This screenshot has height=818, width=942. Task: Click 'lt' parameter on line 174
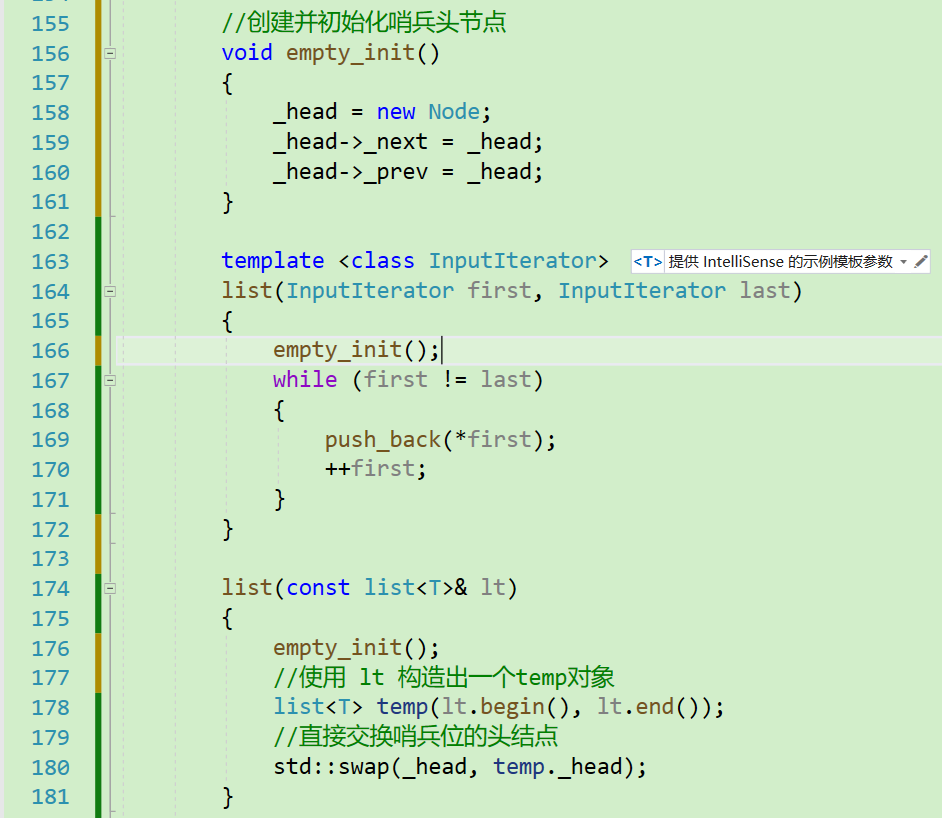(x=493, y=587)
